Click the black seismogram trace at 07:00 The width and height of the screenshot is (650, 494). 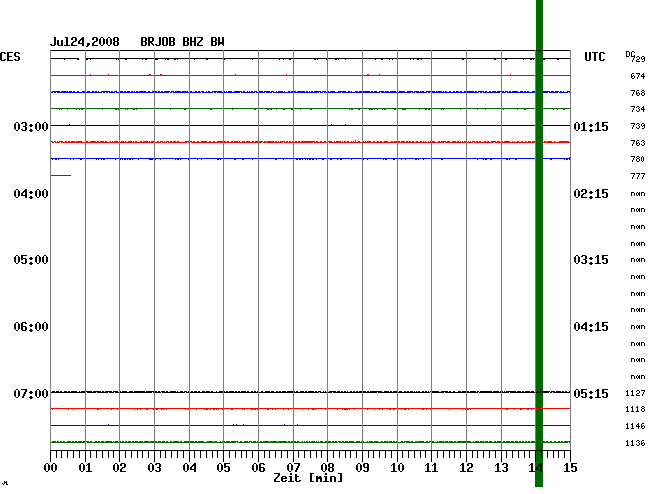[310, 392]
